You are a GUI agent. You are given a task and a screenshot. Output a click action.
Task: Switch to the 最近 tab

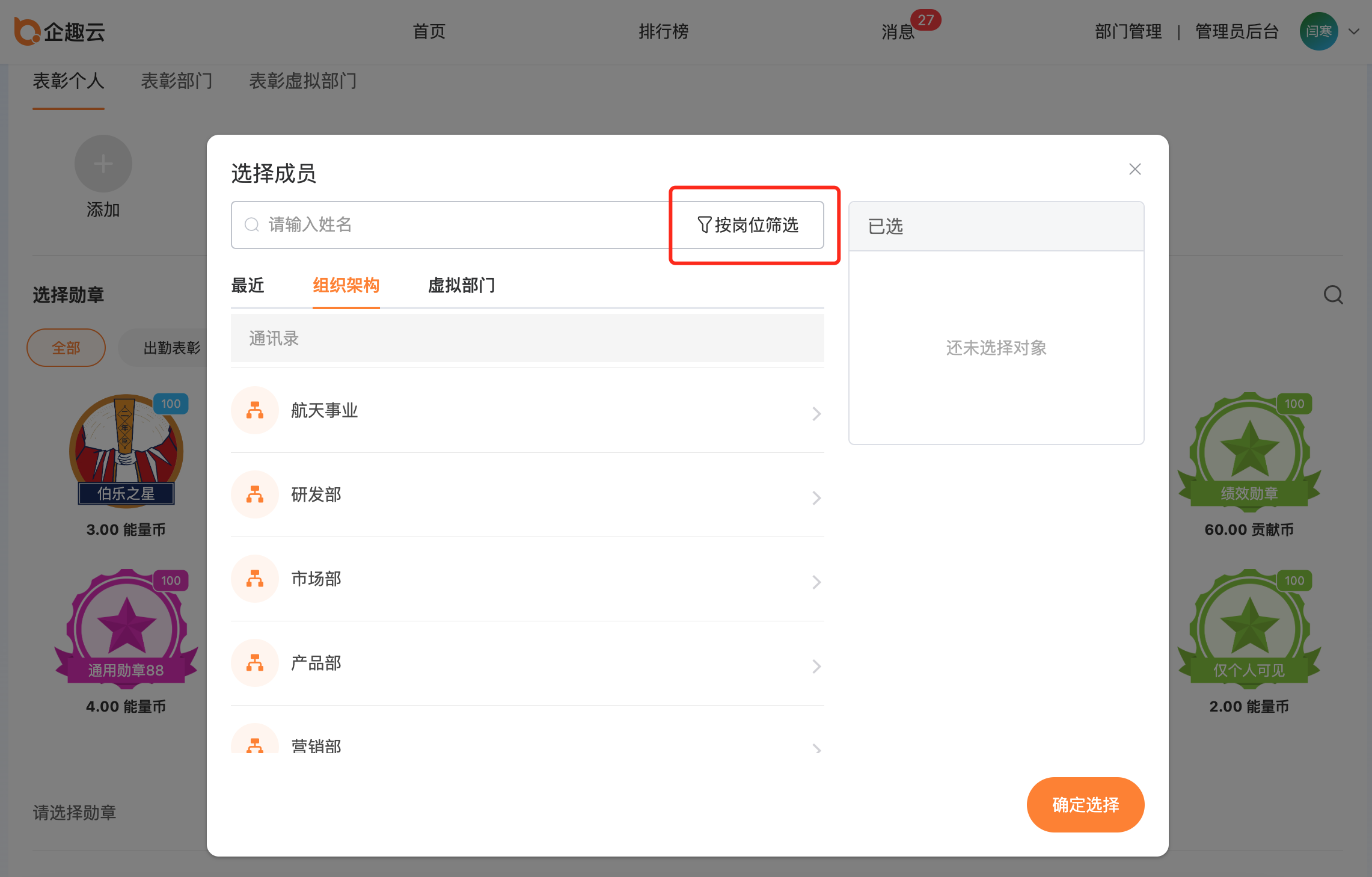tap(248, 285)
